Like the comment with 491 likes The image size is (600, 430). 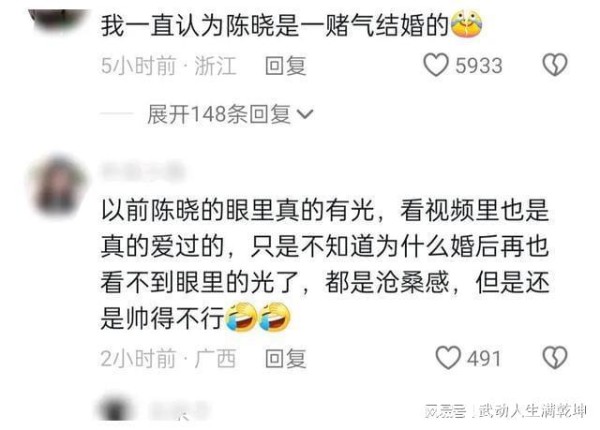point(448,358)
